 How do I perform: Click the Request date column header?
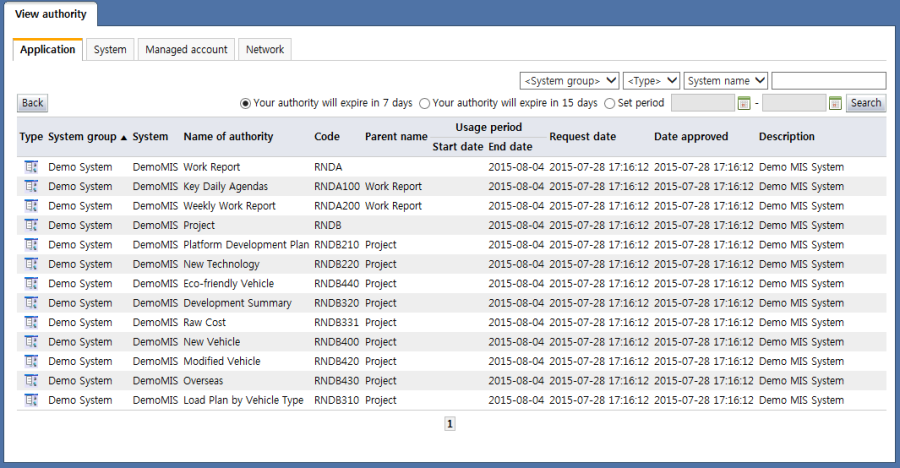point(583,137)
